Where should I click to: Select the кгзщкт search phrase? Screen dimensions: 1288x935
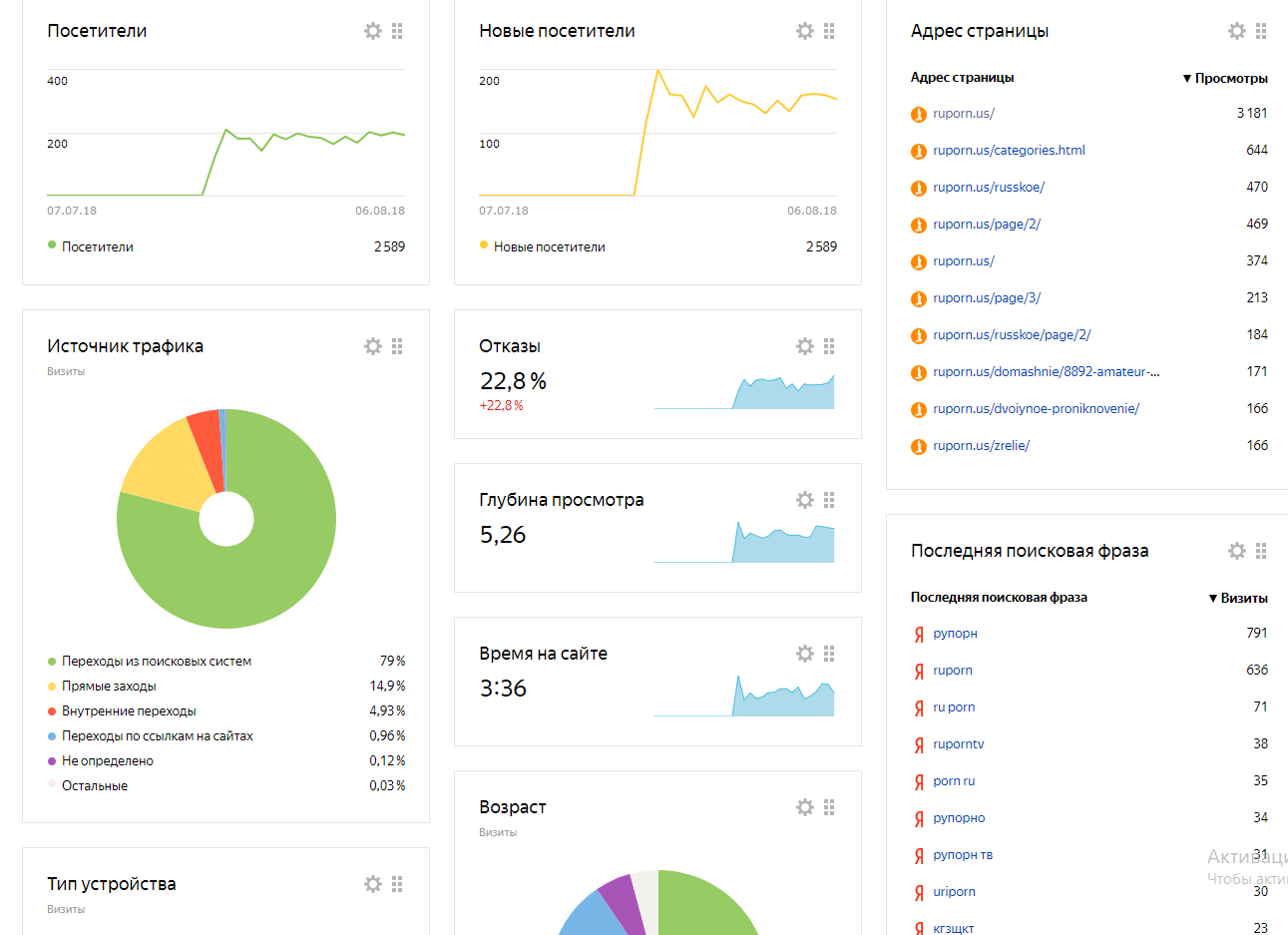(953, 929)
